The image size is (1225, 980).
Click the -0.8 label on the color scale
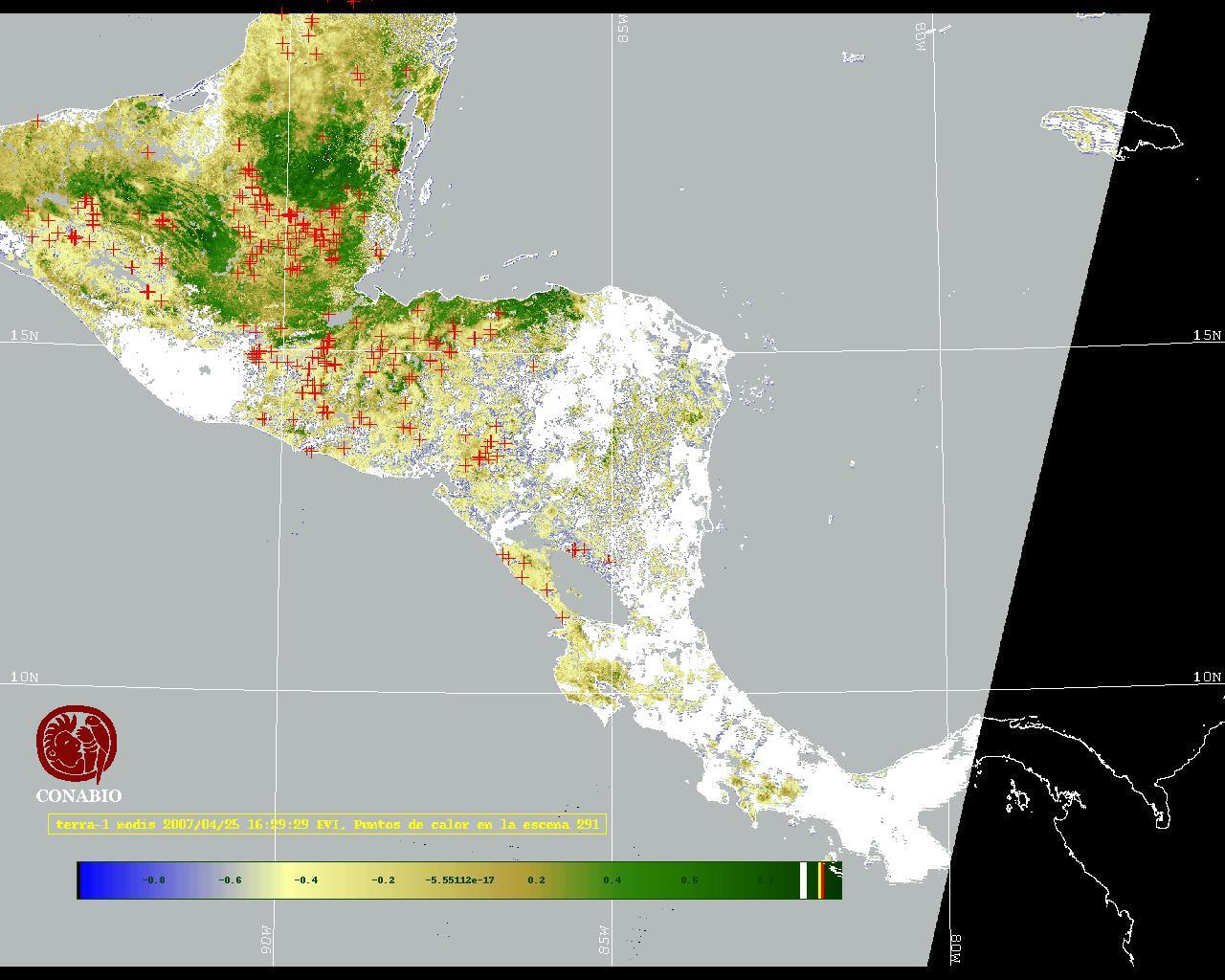coord(153,880)
